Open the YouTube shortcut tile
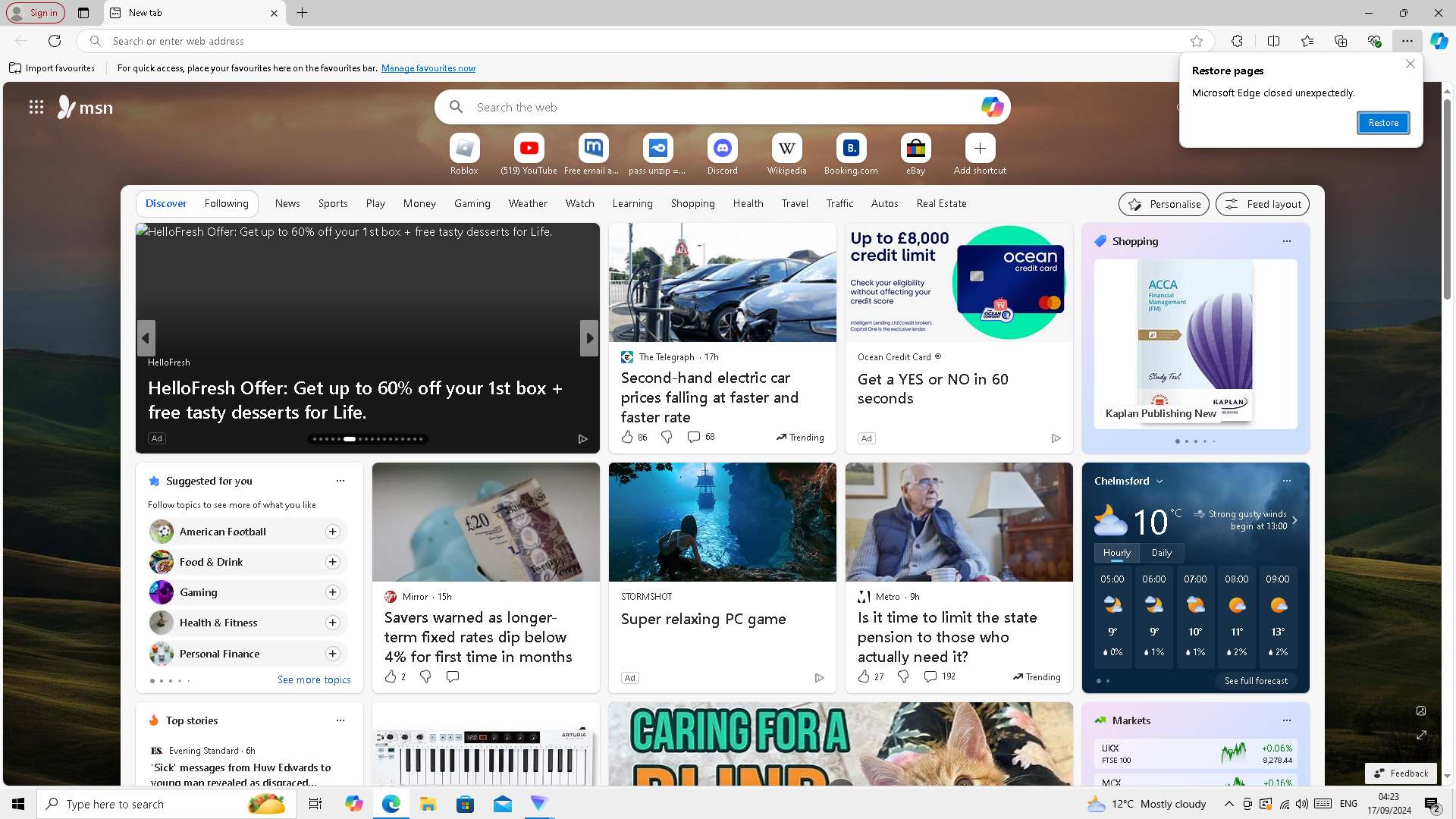 [529, 155]
